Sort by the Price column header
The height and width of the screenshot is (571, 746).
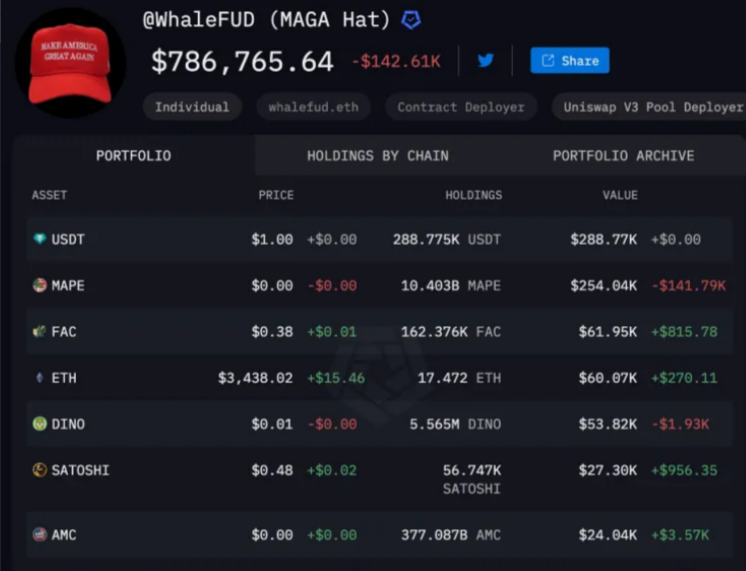click(276, 195)
